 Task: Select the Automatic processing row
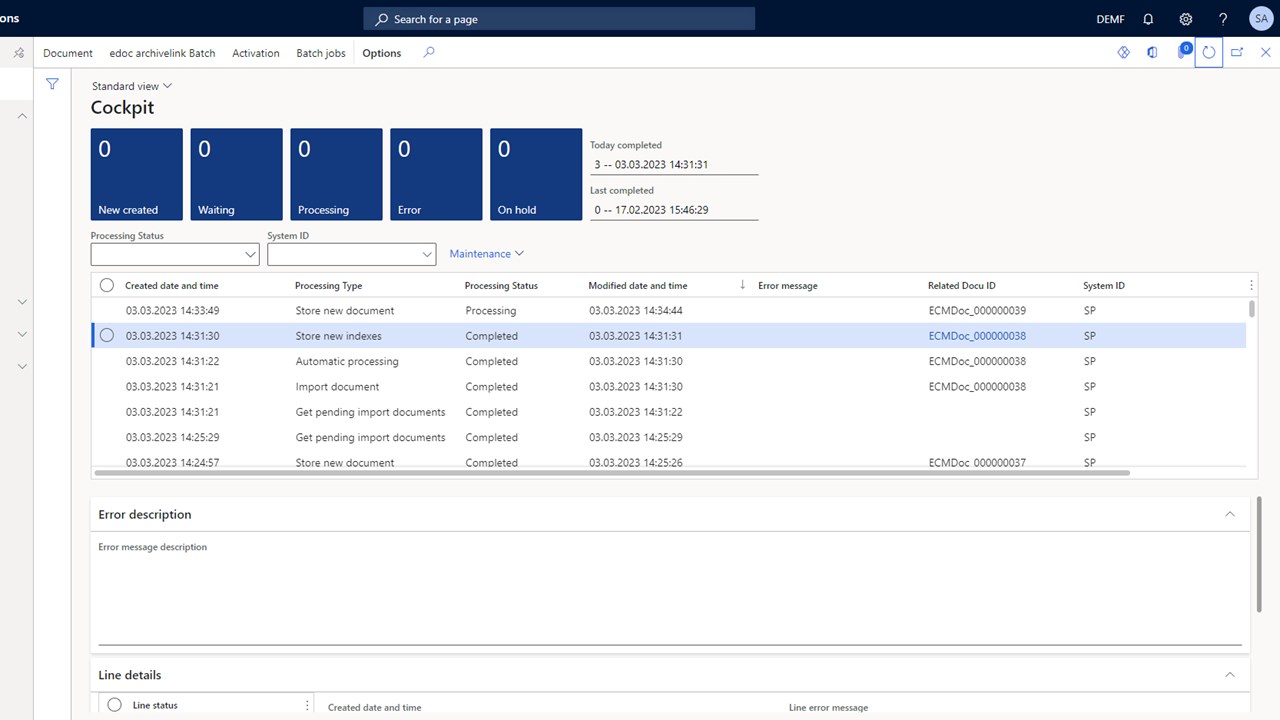pos(669,361)
